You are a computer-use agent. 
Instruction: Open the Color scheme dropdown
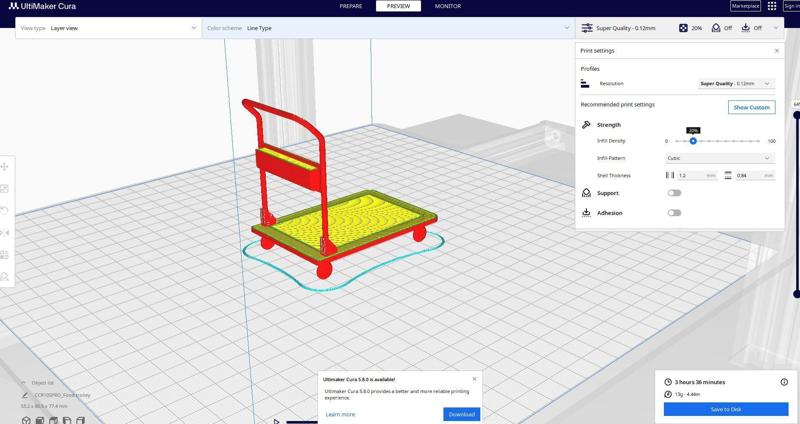click(x=388, y=28)
